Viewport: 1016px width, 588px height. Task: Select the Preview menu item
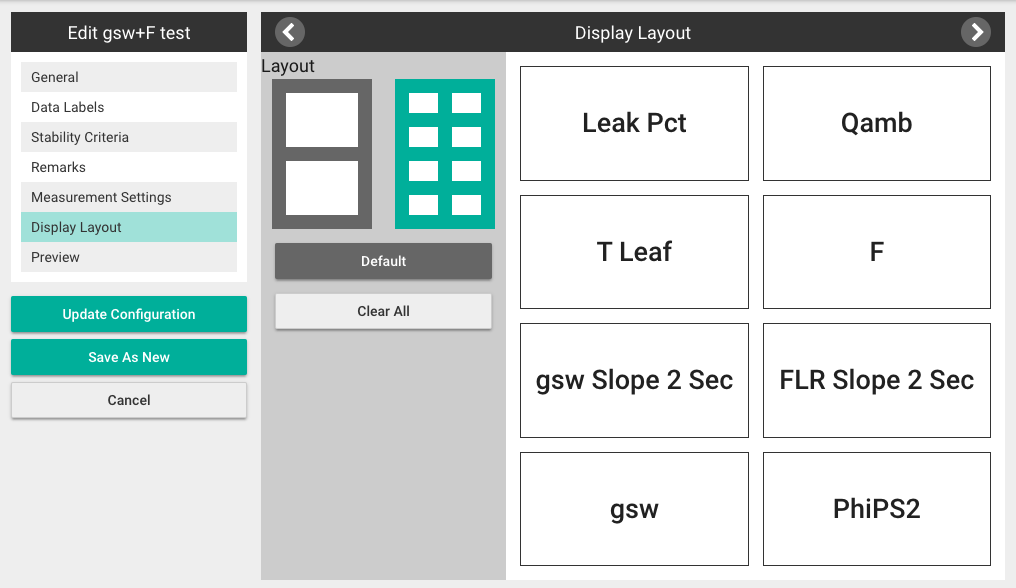[x=129, y=257]
